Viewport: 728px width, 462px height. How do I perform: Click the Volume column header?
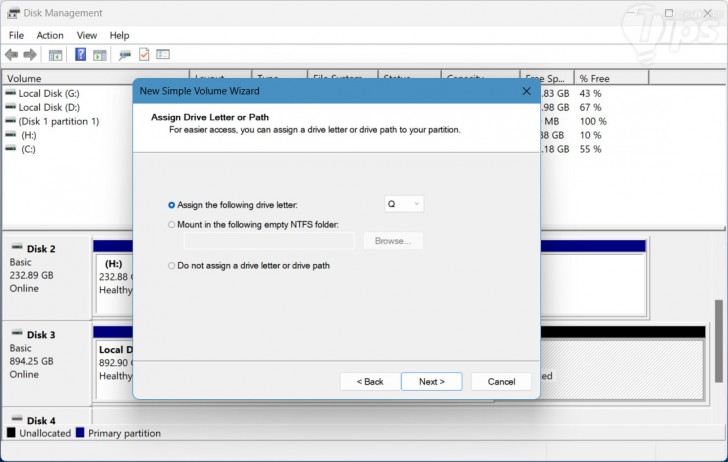click(96, 78)
